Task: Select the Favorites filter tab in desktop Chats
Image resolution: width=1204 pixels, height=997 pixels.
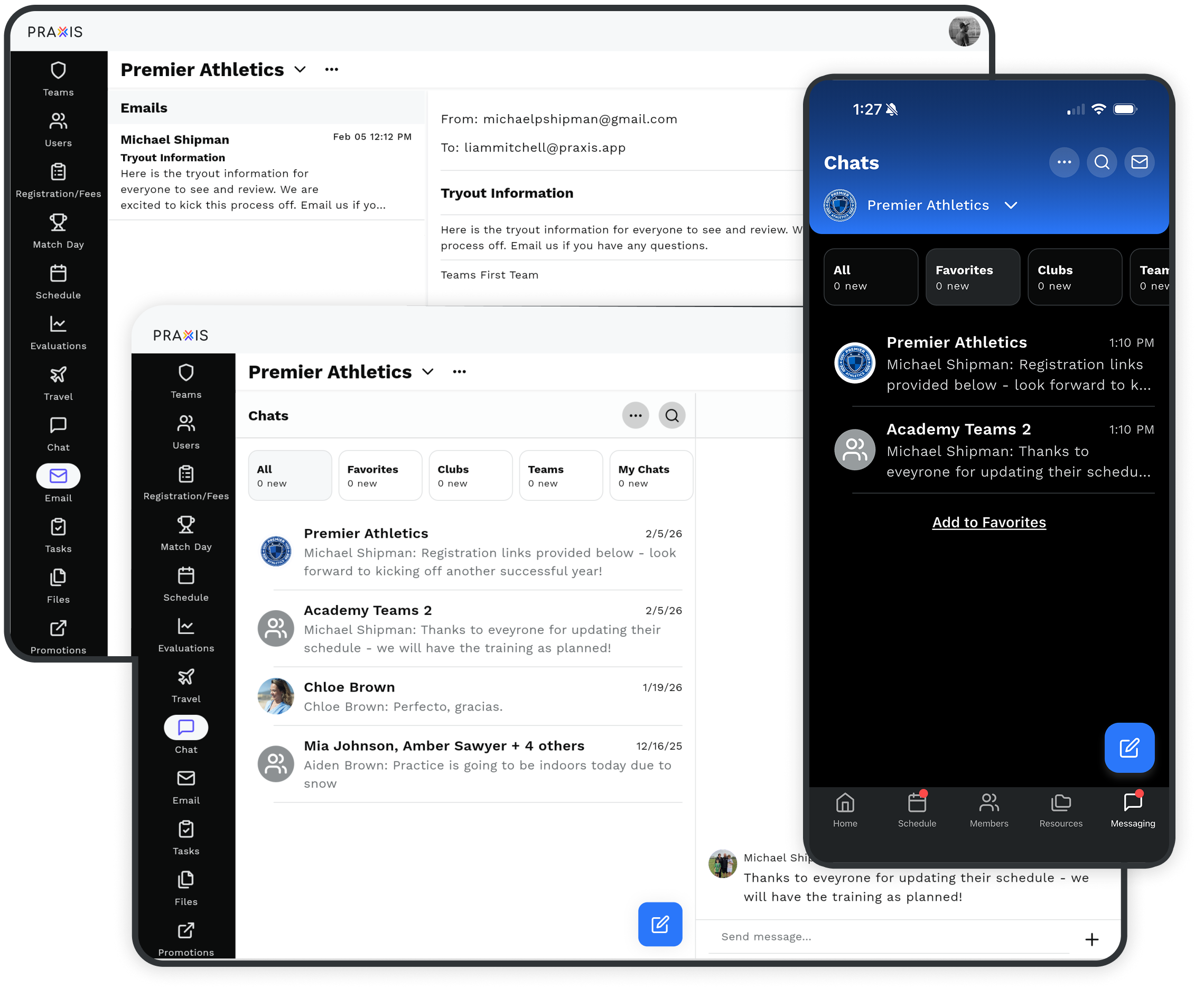Action: click(x=380, y=476)
